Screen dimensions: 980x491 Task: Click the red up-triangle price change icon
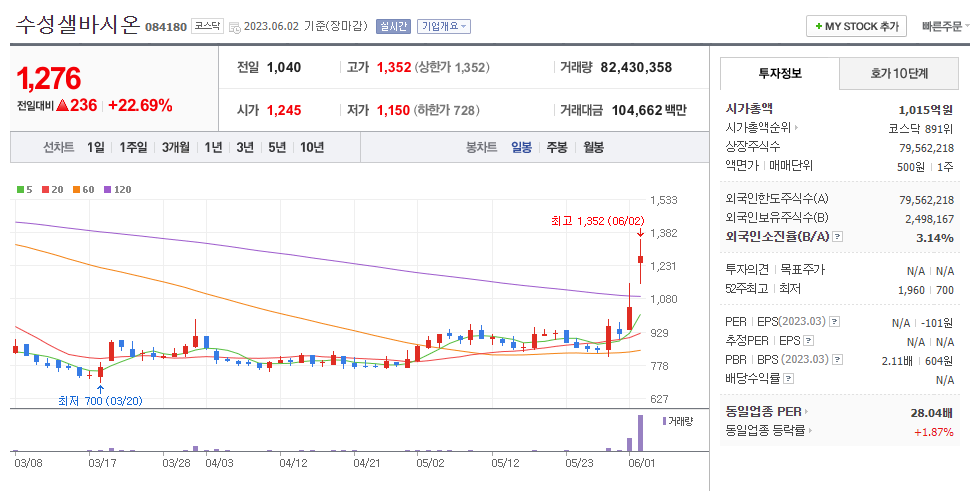[62, 106]
